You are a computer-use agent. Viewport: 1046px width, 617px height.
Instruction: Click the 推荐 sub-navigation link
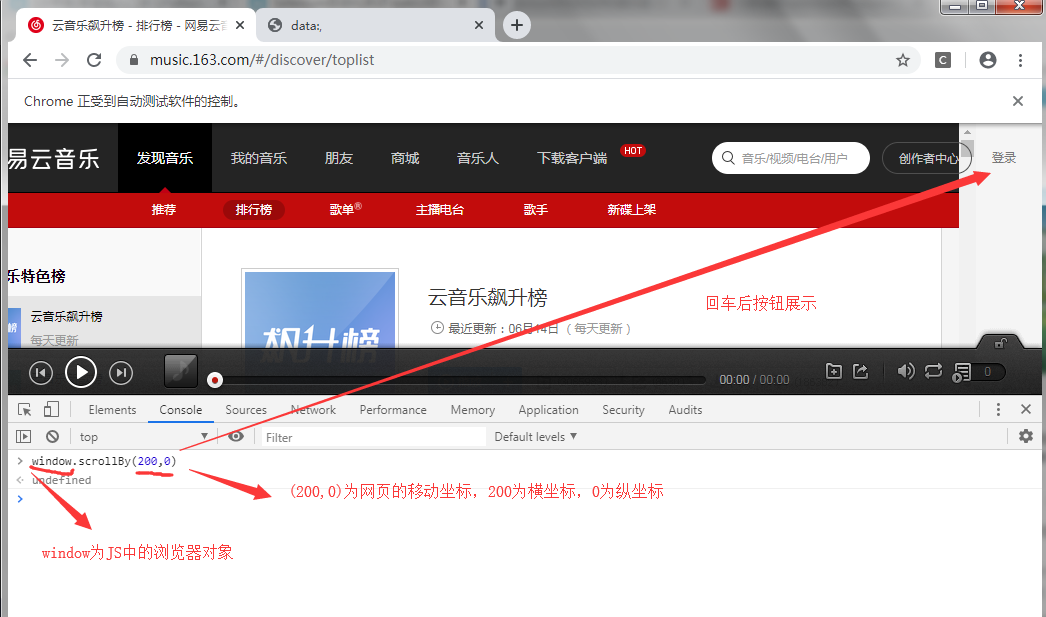163,209
